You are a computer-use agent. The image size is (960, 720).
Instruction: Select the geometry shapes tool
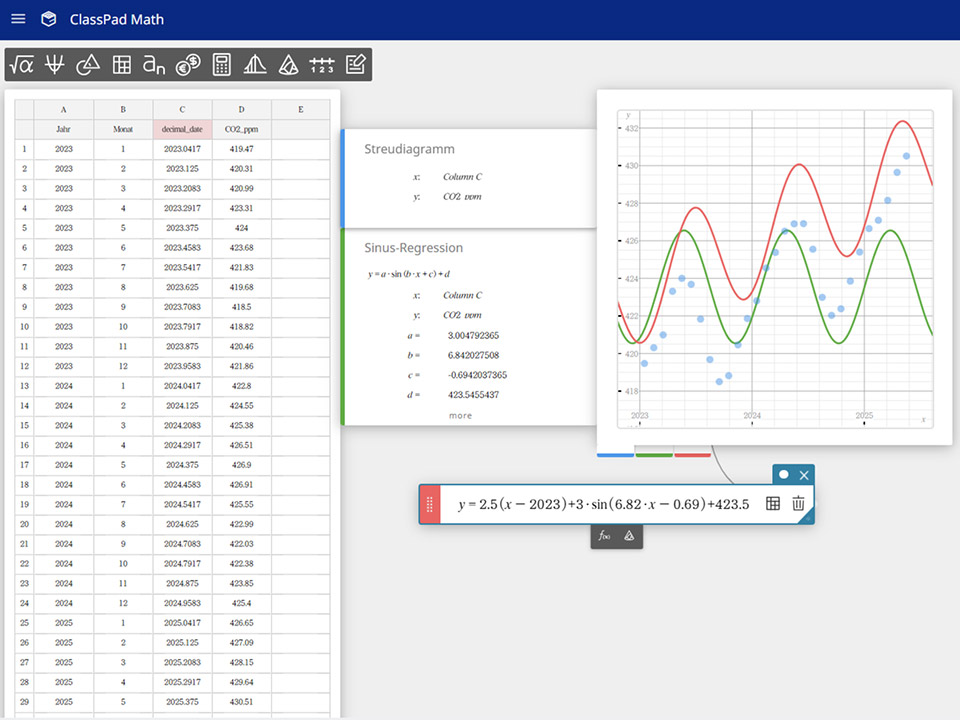(x=88, y=65)
